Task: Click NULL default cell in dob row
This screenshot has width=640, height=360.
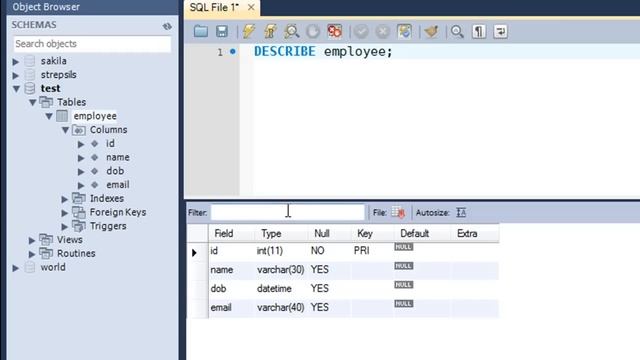Action: [x=404, y=284]
